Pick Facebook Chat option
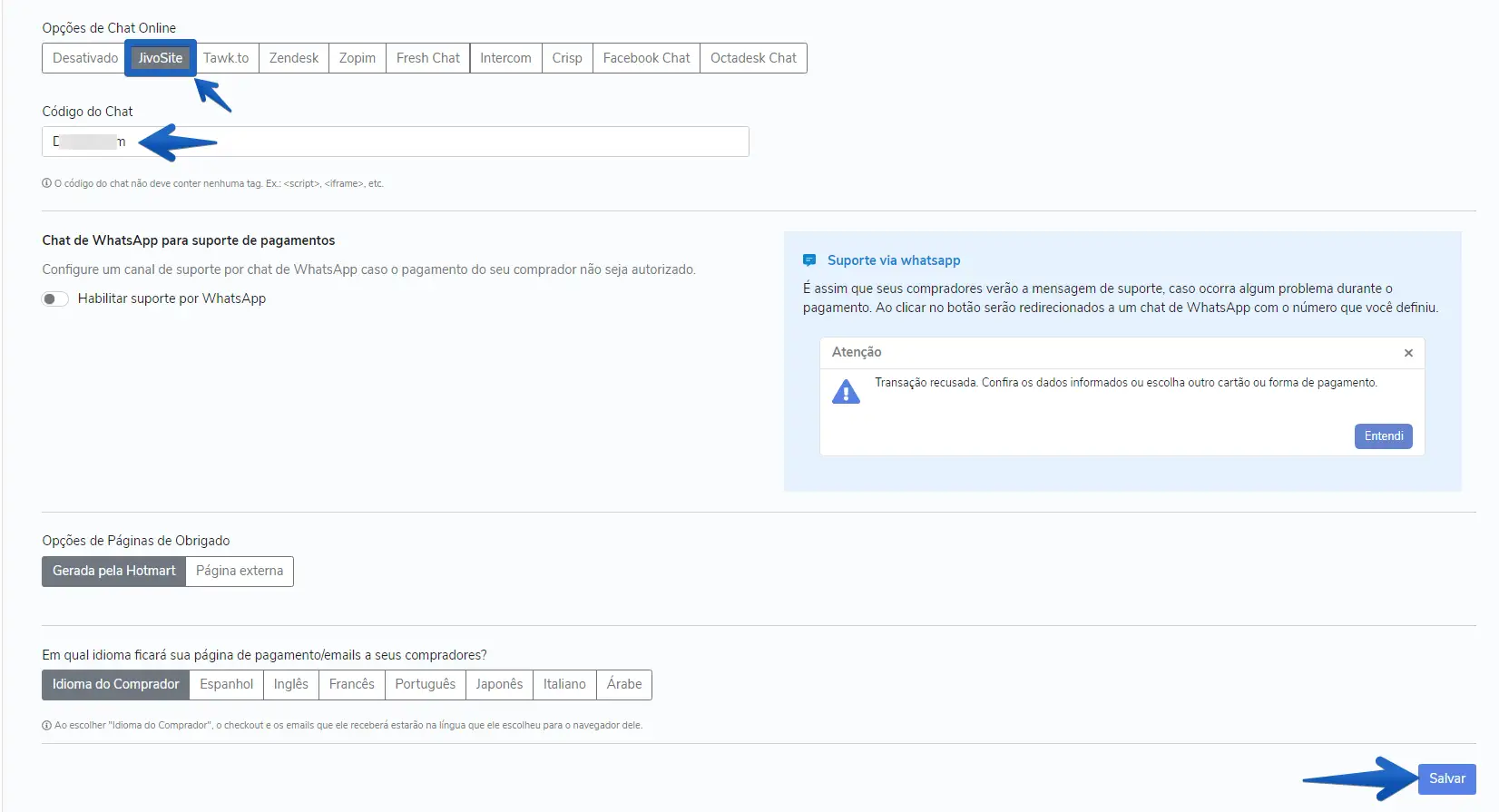This screenshot has height=812, width=1499. click(x=646, y=58)
